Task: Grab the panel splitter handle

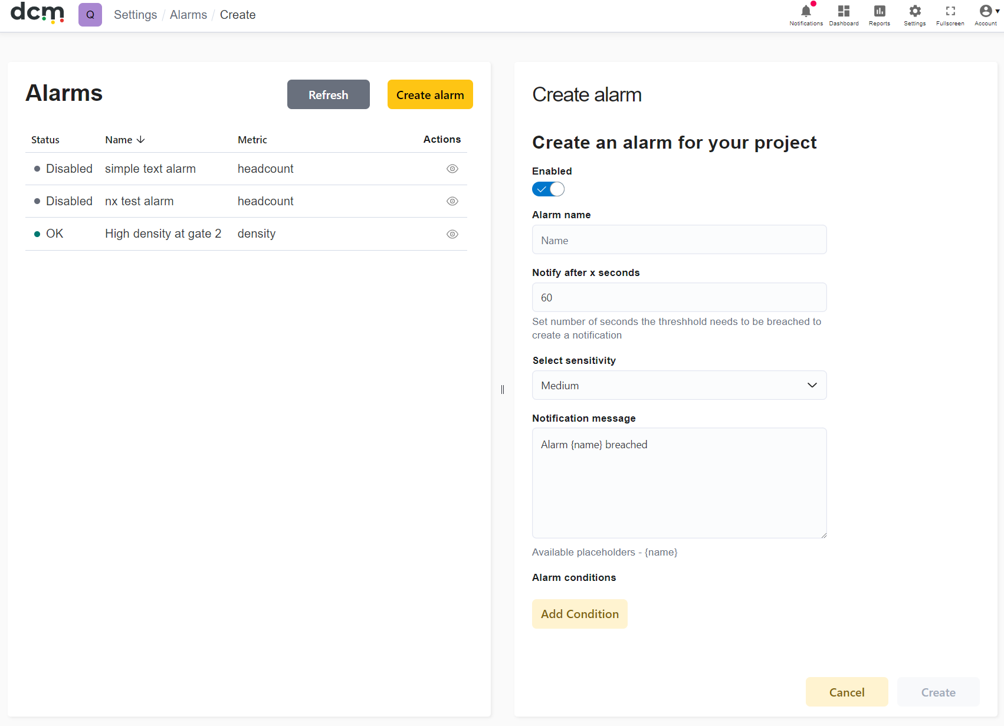Action: pos(503,389)
